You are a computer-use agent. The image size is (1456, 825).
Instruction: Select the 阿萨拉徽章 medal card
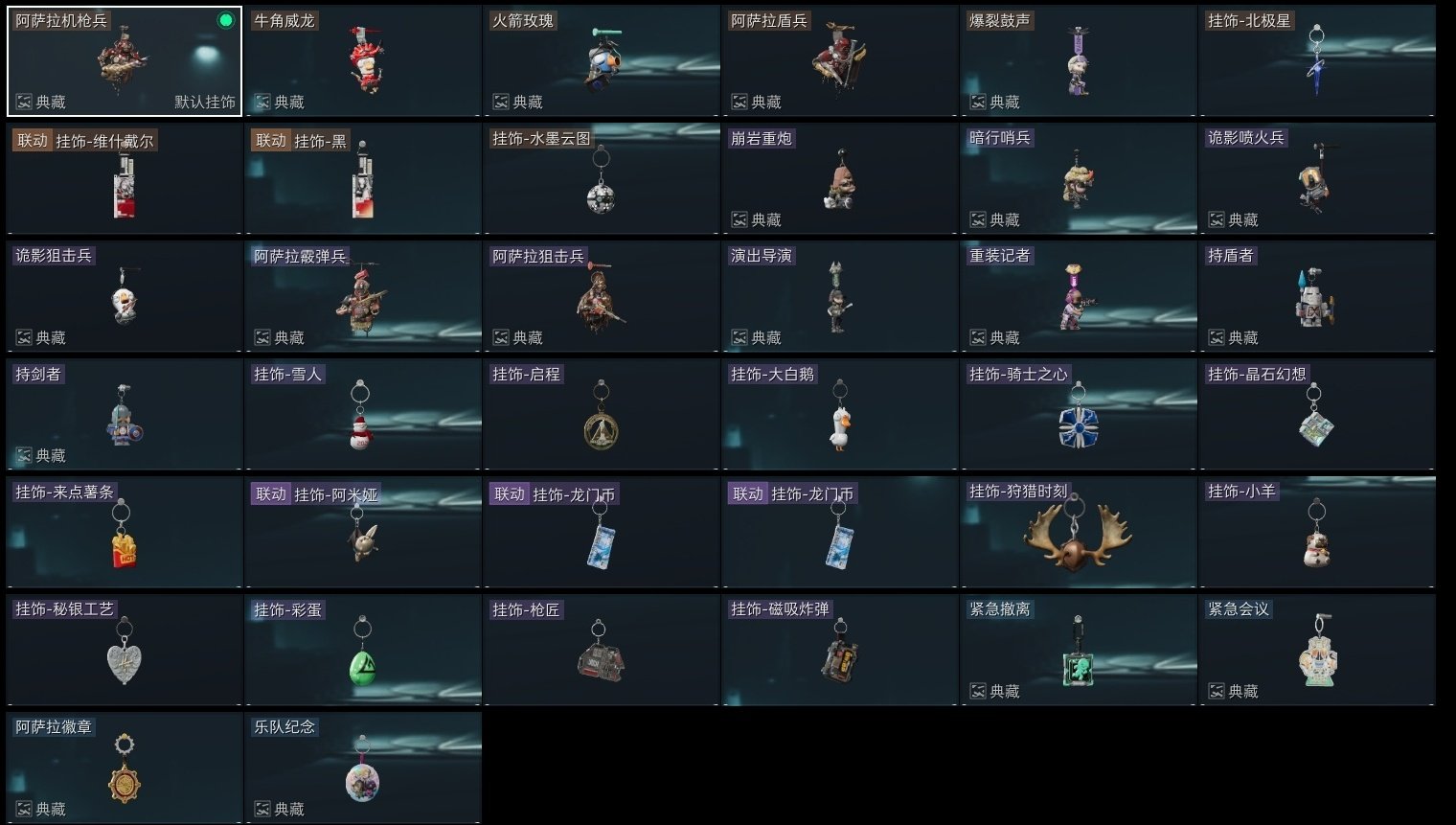125,768
